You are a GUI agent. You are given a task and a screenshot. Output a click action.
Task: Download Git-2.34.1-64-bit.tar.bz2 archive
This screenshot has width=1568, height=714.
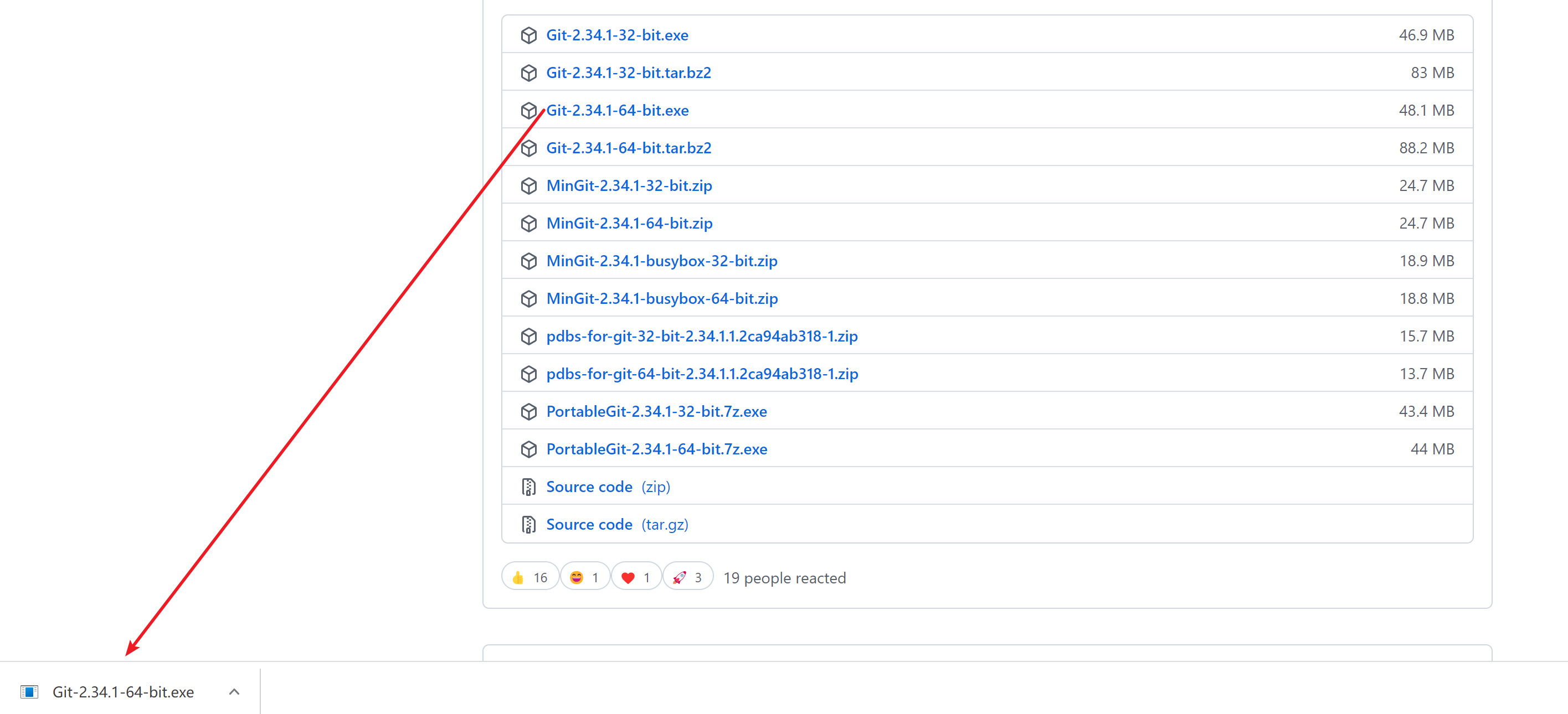click(x=628, y=148)
